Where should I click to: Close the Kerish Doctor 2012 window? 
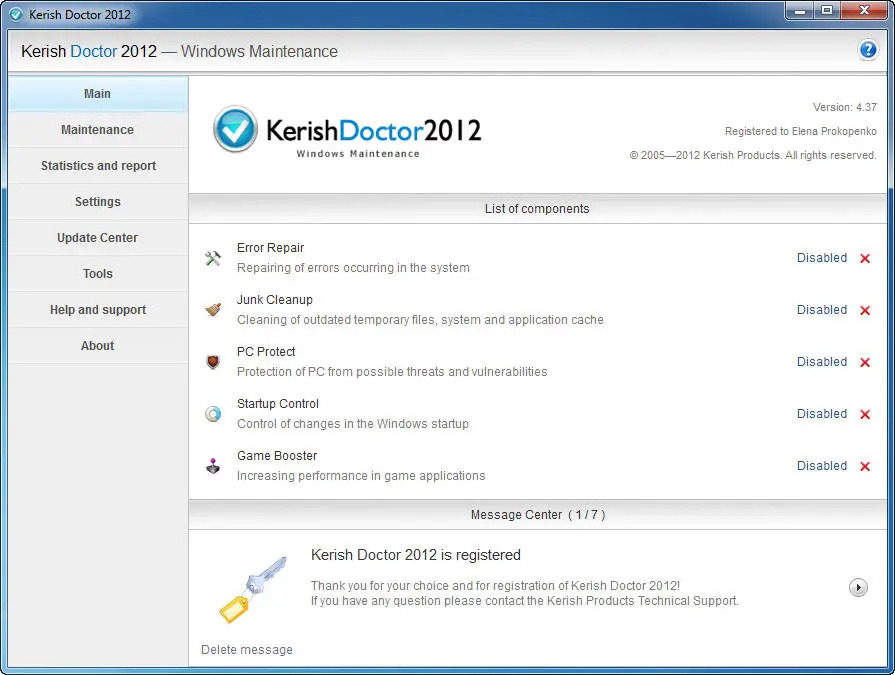pos(864,11)
